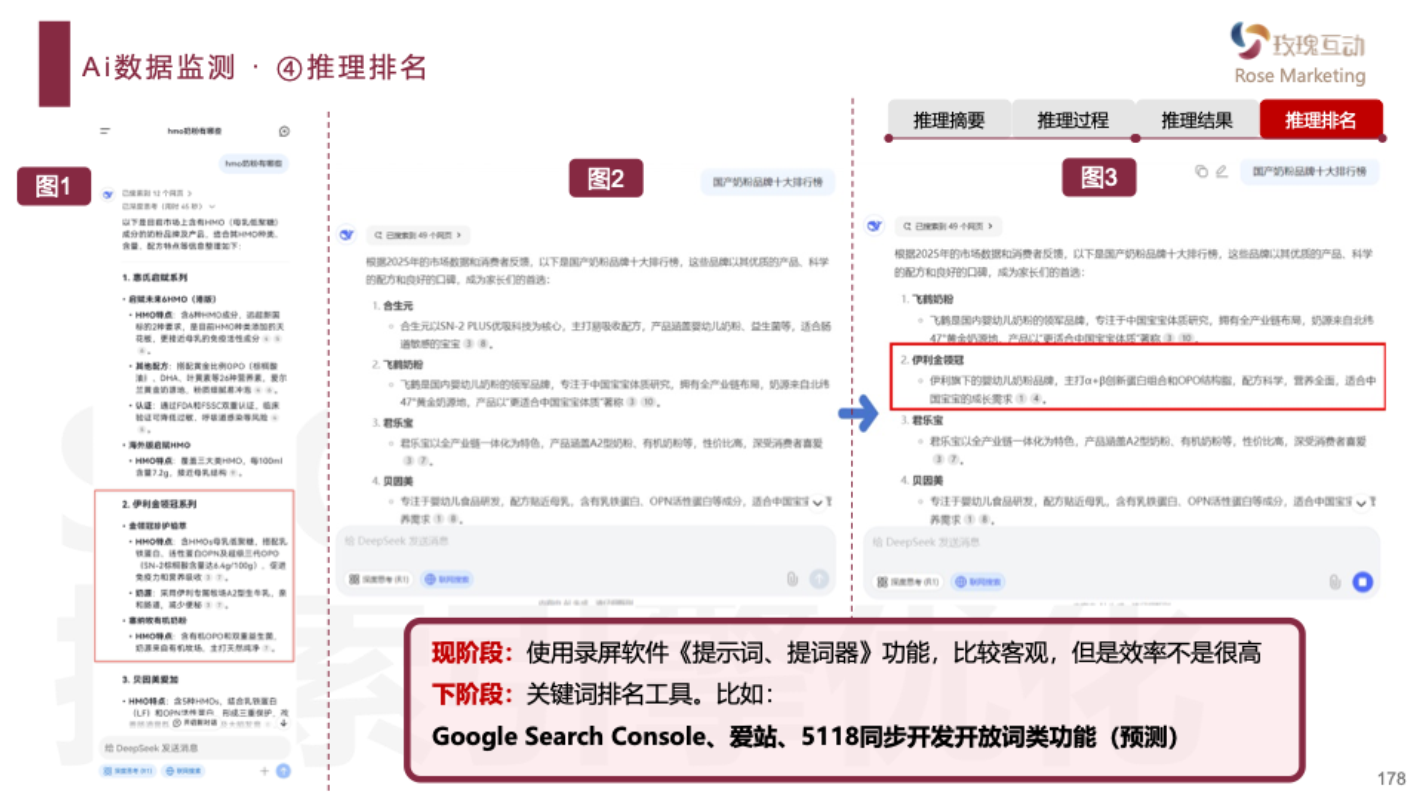The width and height of the screenshot is (1422, 800).
Task: Click slide title Ai数据监测 ④推理排名
Action: pos(255,67)
